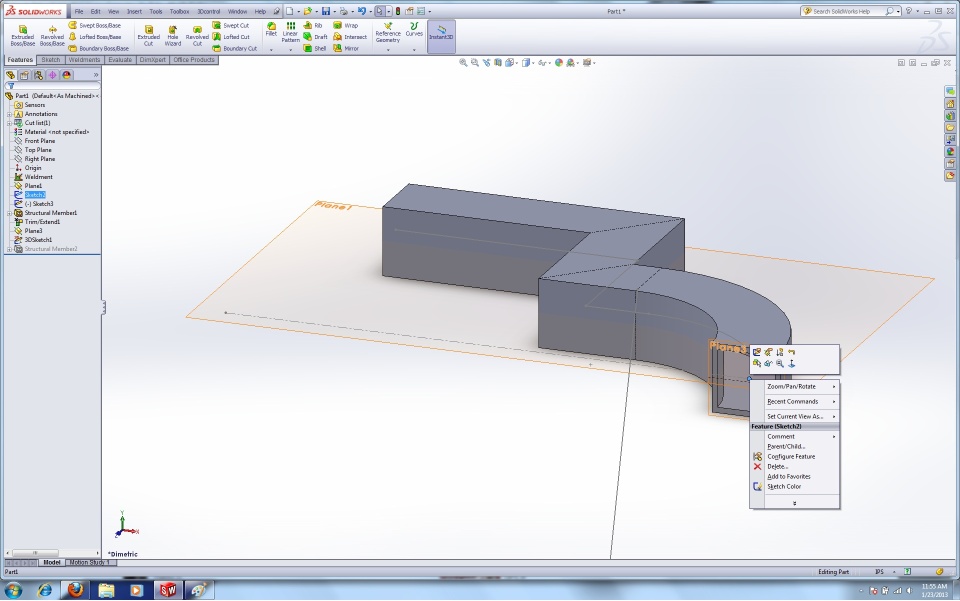Image resolution: width=960 pixels, height=601 pixels.
Task: Expand the FeatureManager panel tabs chevron
Action: 96,75
